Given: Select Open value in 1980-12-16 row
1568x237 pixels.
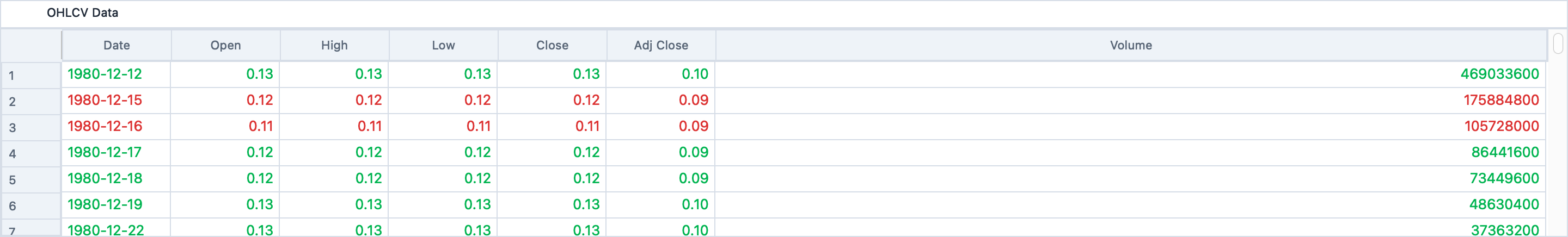Looking at the screenshot, I should 225,127.
